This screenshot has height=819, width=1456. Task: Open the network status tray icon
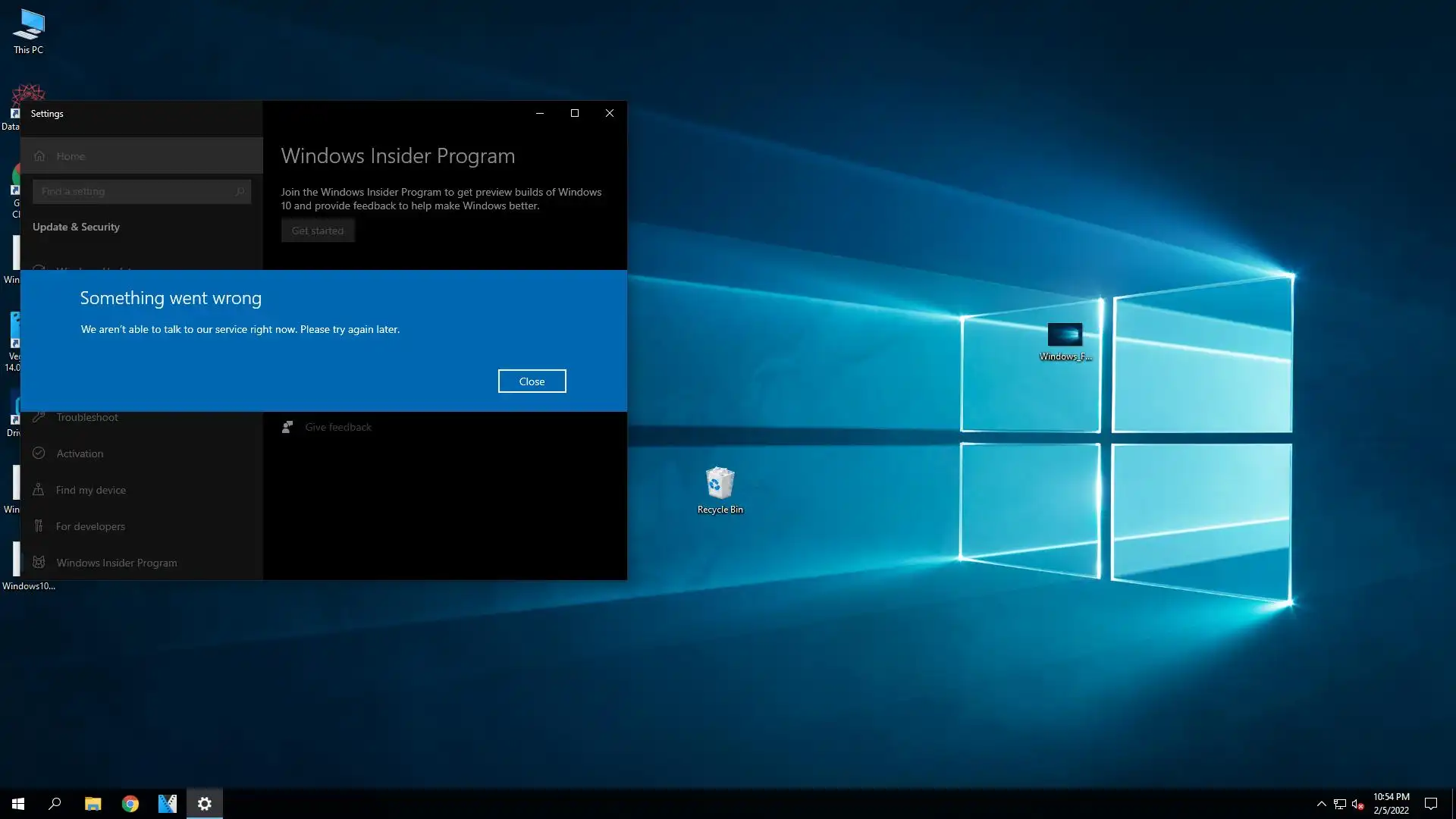pyautogui.click(x=1340, y=804)
